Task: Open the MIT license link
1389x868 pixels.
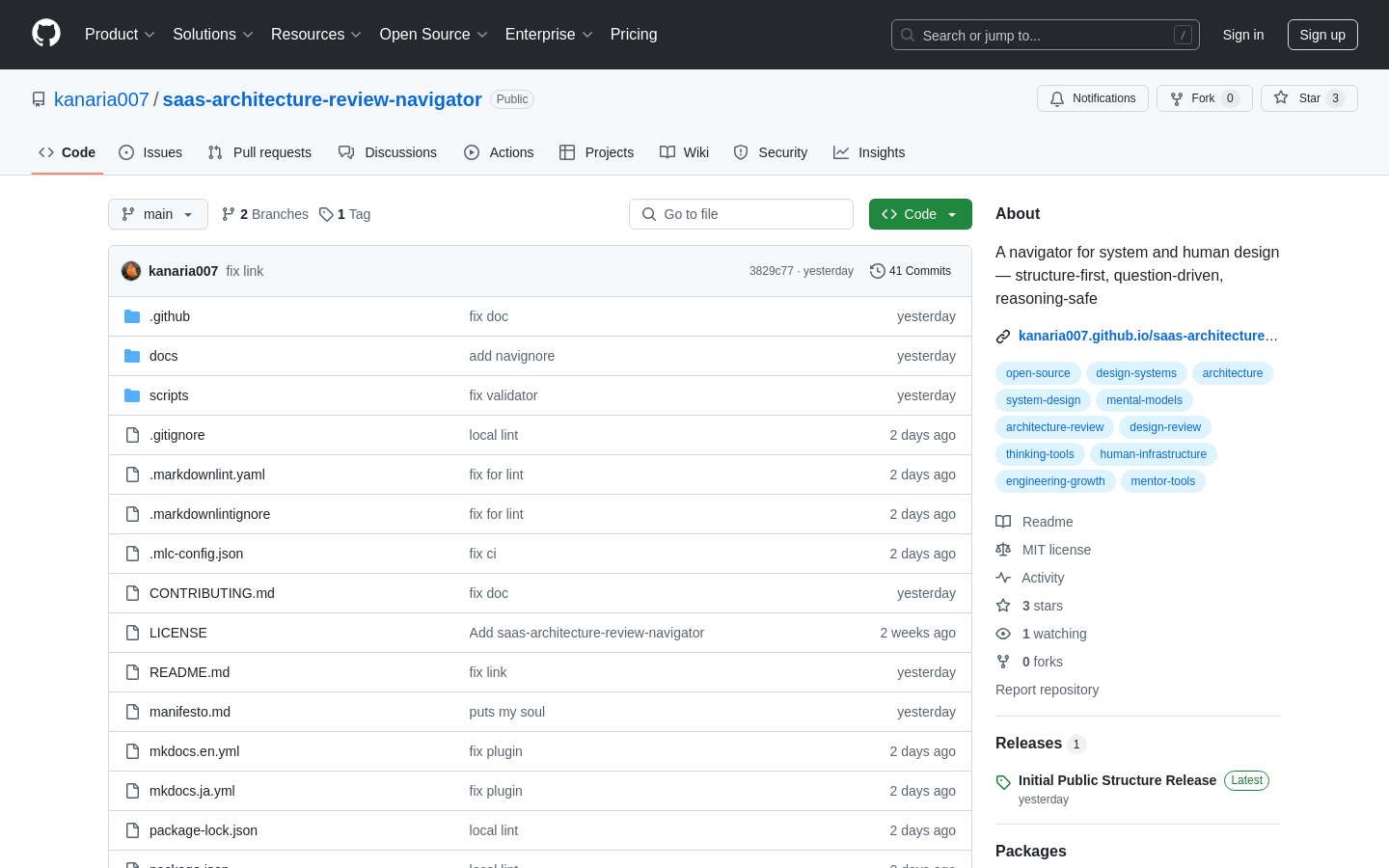Action: click(x=1044, y=550)
